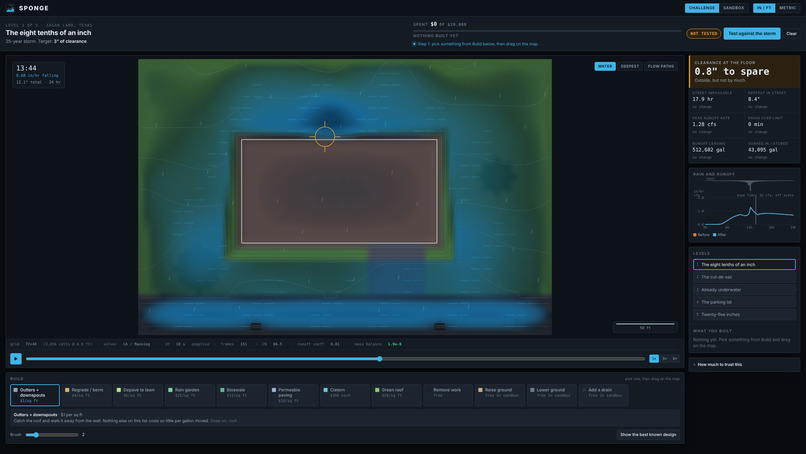
Task: Click the 8.4" deepest in street value
Action: pos(754,99)
